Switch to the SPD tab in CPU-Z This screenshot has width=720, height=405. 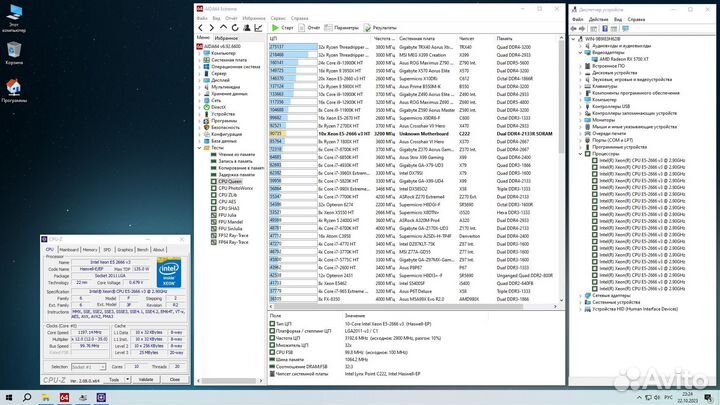pos(107,249)
